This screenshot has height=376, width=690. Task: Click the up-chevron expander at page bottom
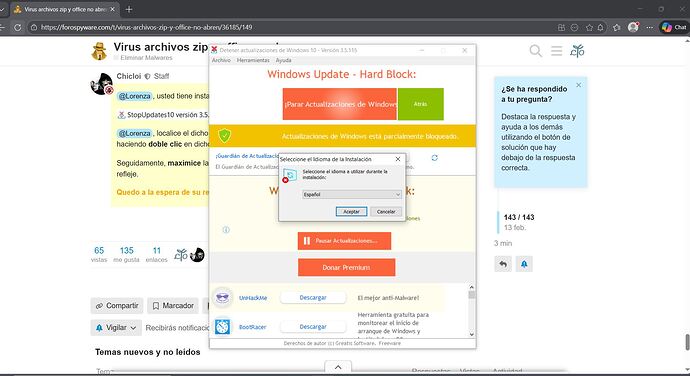pos(338,367)
